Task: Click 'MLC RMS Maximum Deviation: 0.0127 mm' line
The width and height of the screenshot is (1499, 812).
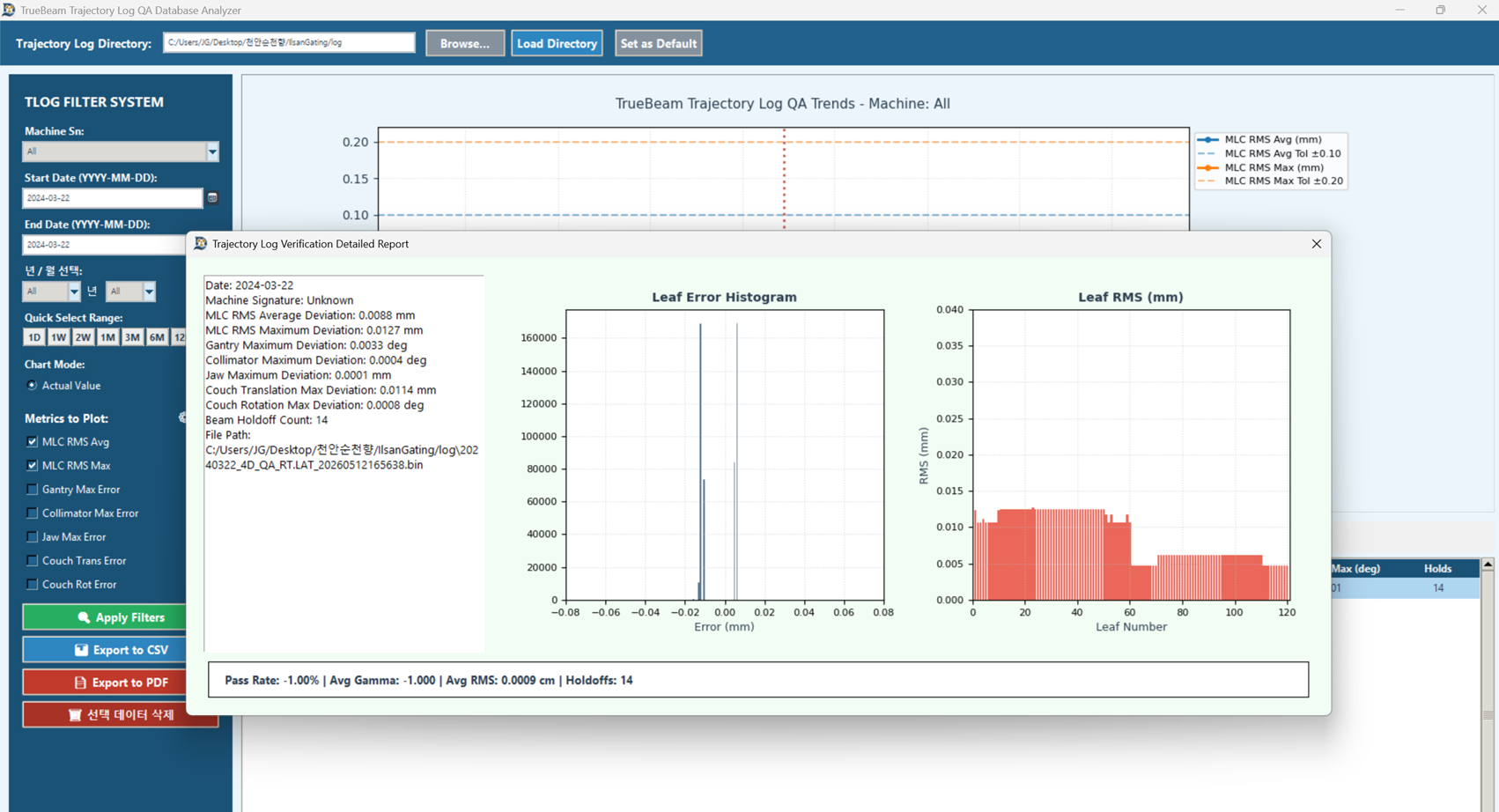Action: click(x=314, y=330)
